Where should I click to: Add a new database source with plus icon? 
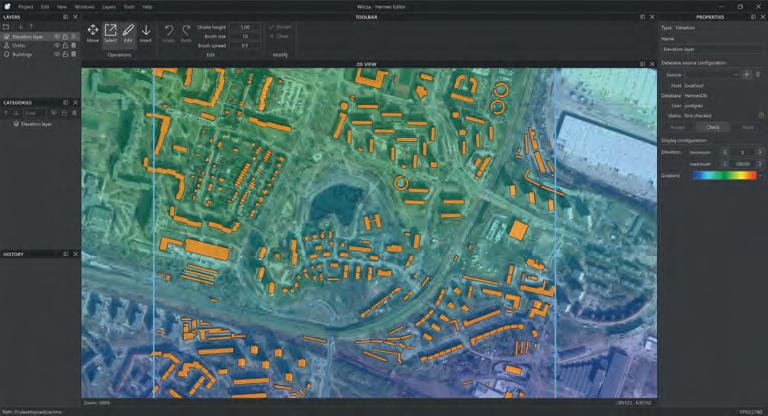tap(746, 74)
